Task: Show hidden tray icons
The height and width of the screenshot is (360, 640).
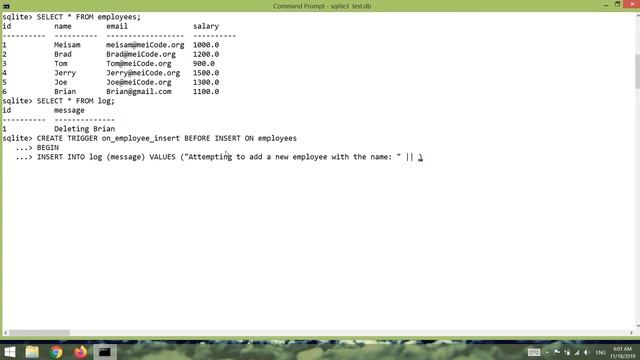Action: tap(547, 352)
